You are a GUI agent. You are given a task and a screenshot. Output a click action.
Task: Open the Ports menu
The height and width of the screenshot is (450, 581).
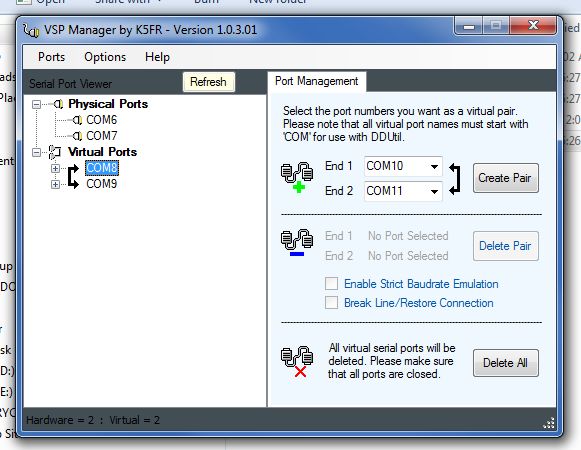coord(52,57)
